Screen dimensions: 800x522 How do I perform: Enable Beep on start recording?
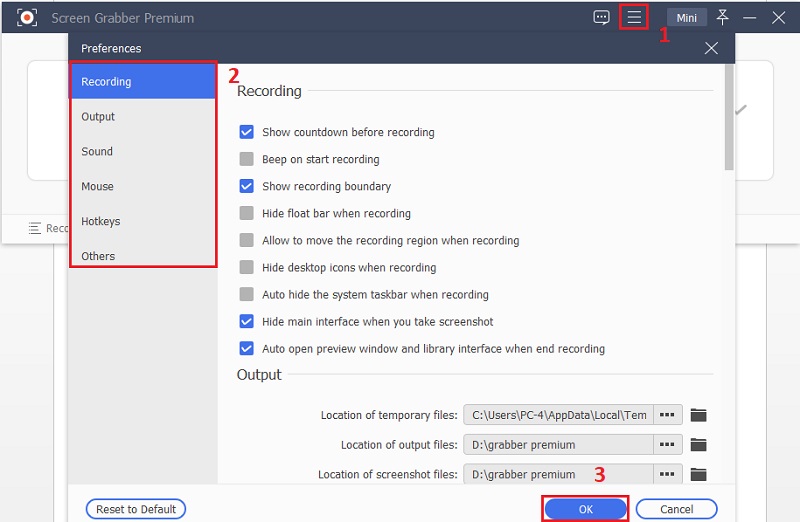[x=246, y=159]
